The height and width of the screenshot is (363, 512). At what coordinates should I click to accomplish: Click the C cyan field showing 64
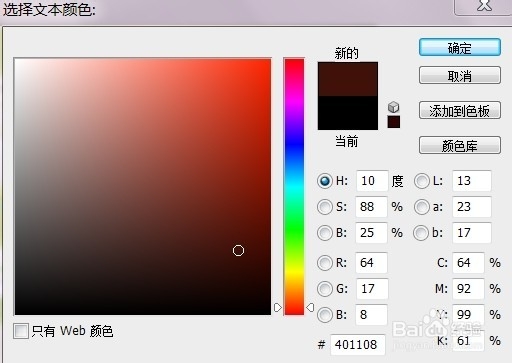[468, 263]
